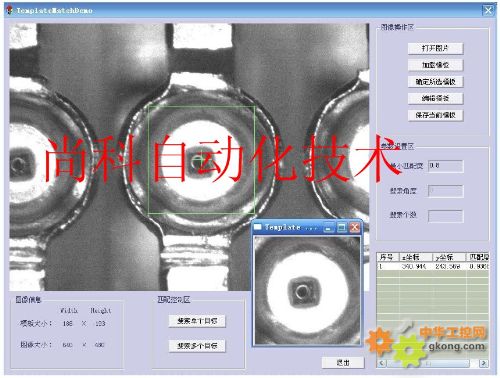Click the green match crosshair in image

tap(200, 161)
